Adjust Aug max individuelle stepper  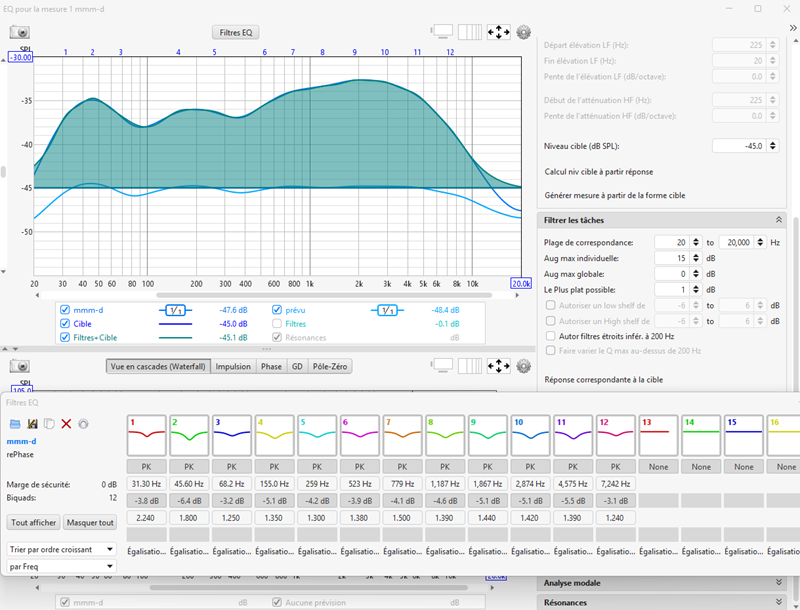[696, 258]
